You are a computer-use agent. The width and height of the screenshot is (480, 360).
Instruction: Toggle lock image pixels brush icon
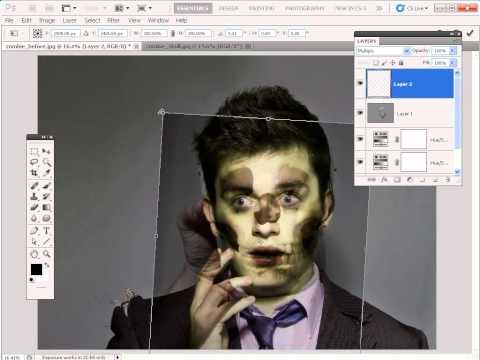pyautogui.click(x=384, y=62)
